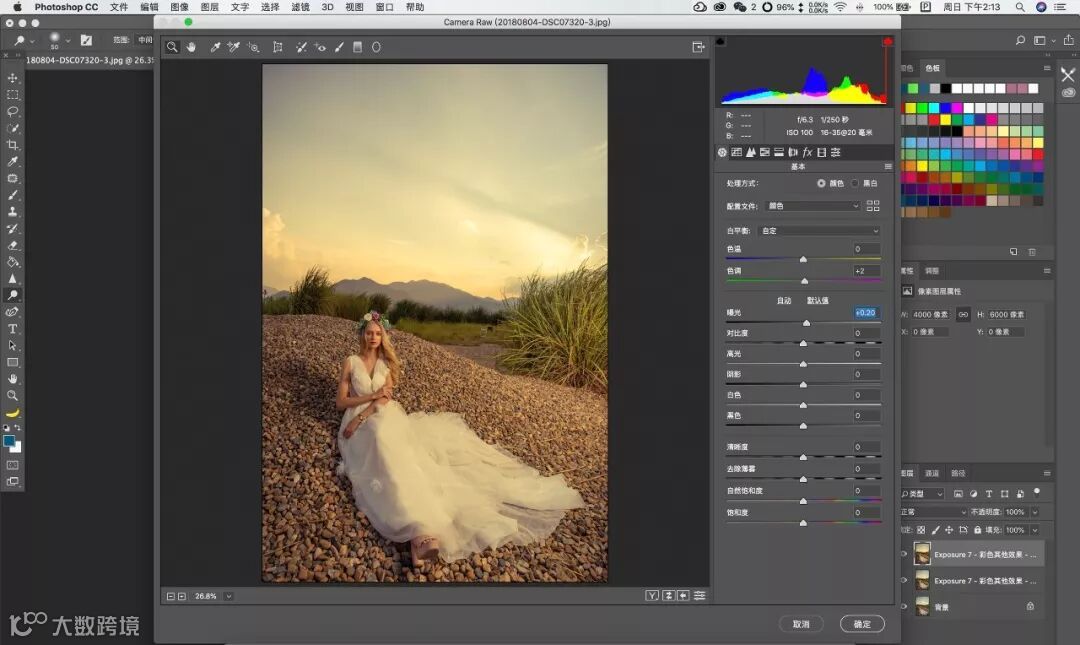Select the 颜色 treatment radio button
This screenshot has width=1080, height=645.
(x=821, y=183)
